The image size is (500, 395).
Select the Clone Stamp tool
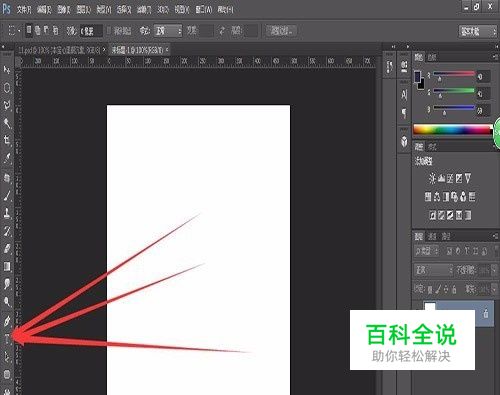tap(7, 213)
